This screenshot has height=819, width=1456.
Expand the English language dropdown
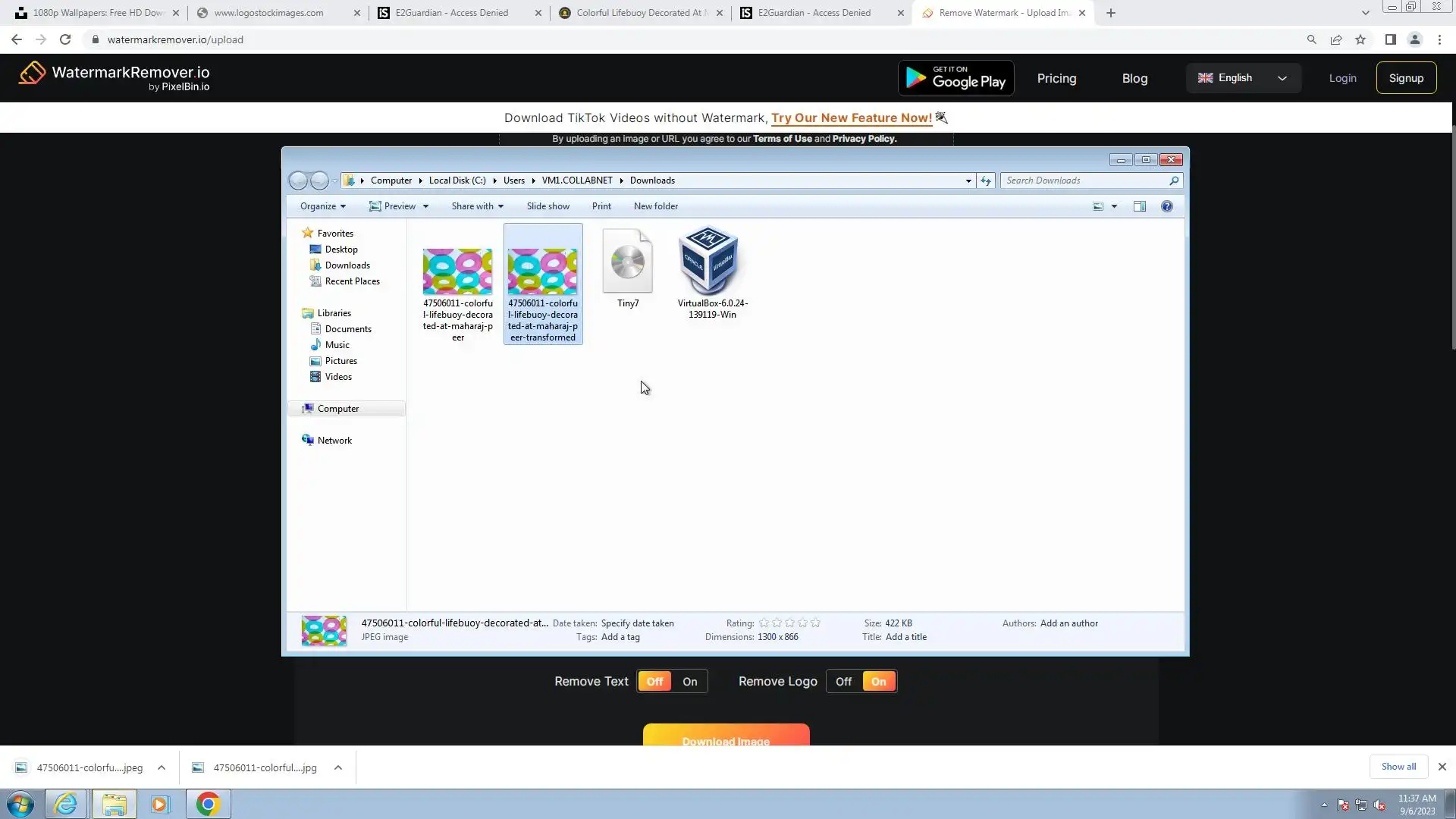point(1243,78)
